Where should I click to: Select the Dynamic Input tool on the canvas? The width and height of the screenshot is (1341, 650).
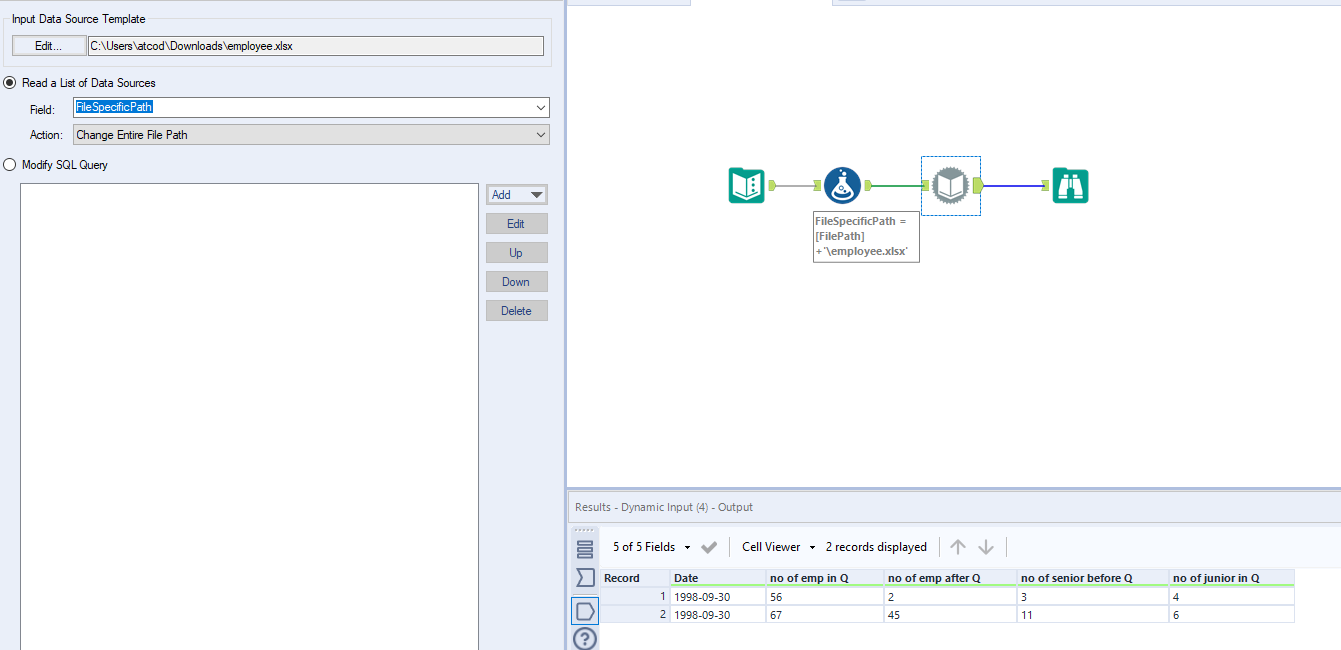click(x=950, y=185)
